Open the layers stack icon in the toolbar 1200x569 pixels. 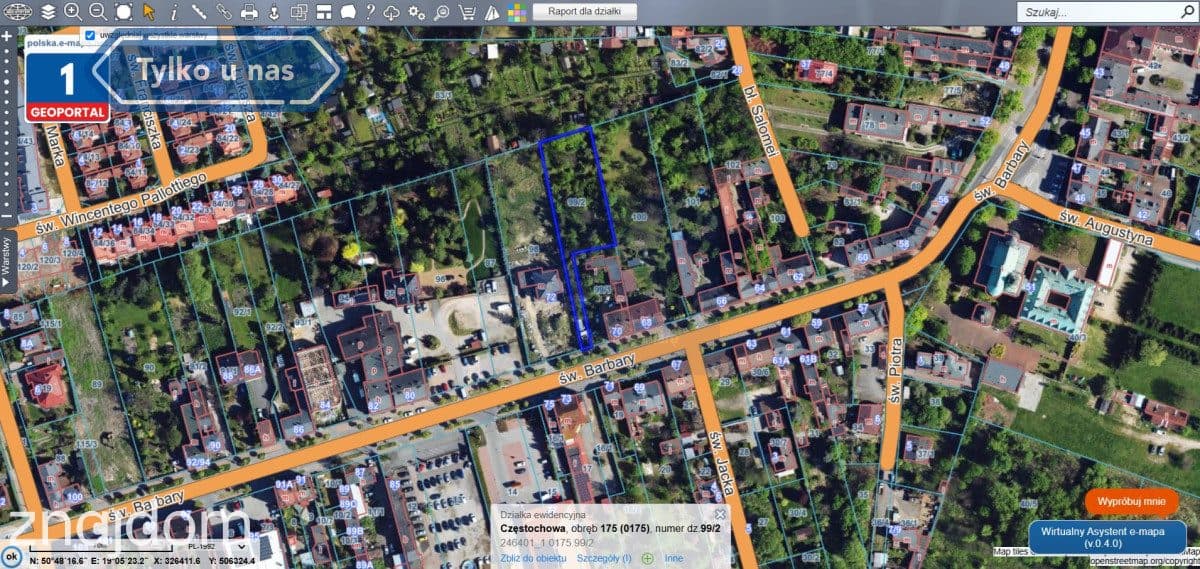[x=49, y=12]
